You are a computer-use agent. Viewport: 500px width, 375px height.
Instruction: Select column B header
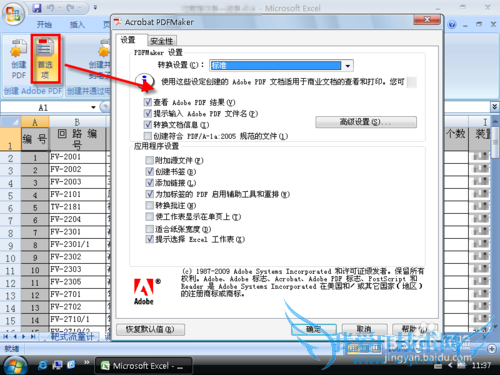pyautogui.click(x=77, y=122)
